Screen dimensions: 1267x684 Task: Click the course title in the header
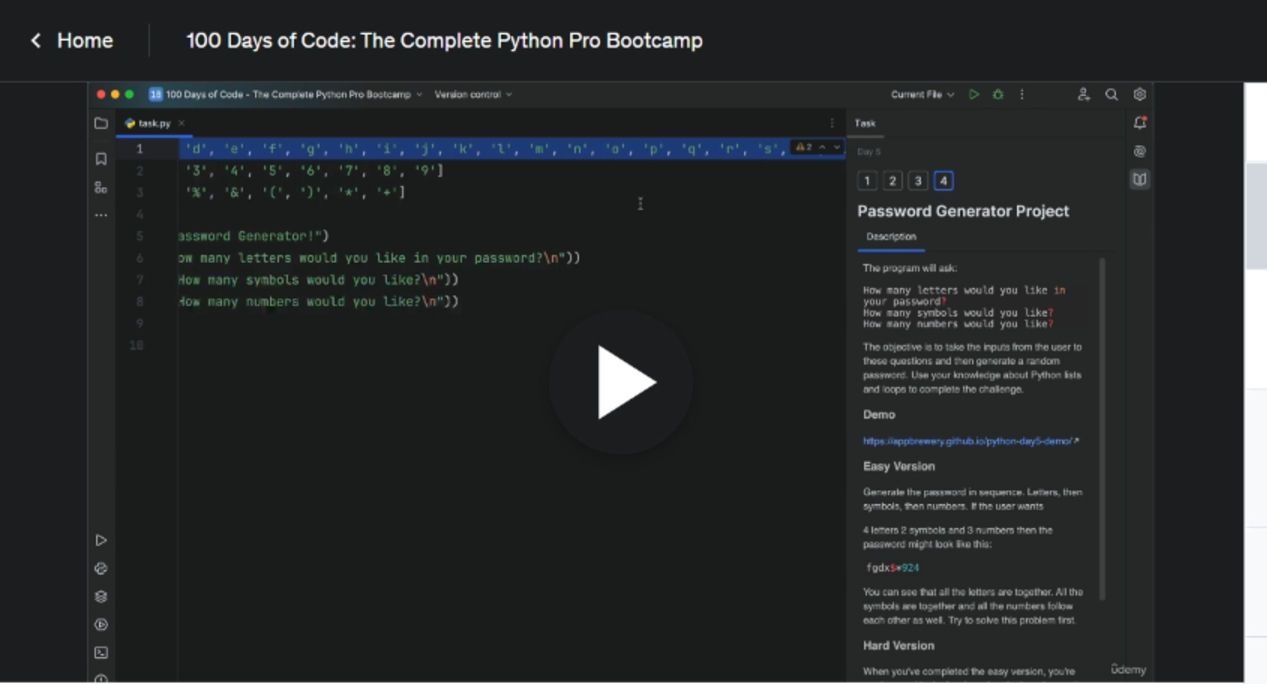pos(444,41)
